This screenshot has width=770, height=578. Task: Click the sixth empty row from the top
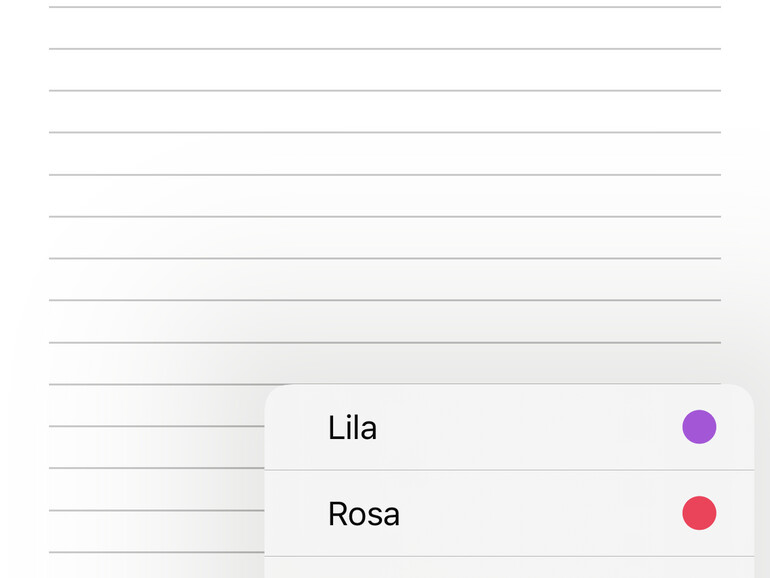385,238
